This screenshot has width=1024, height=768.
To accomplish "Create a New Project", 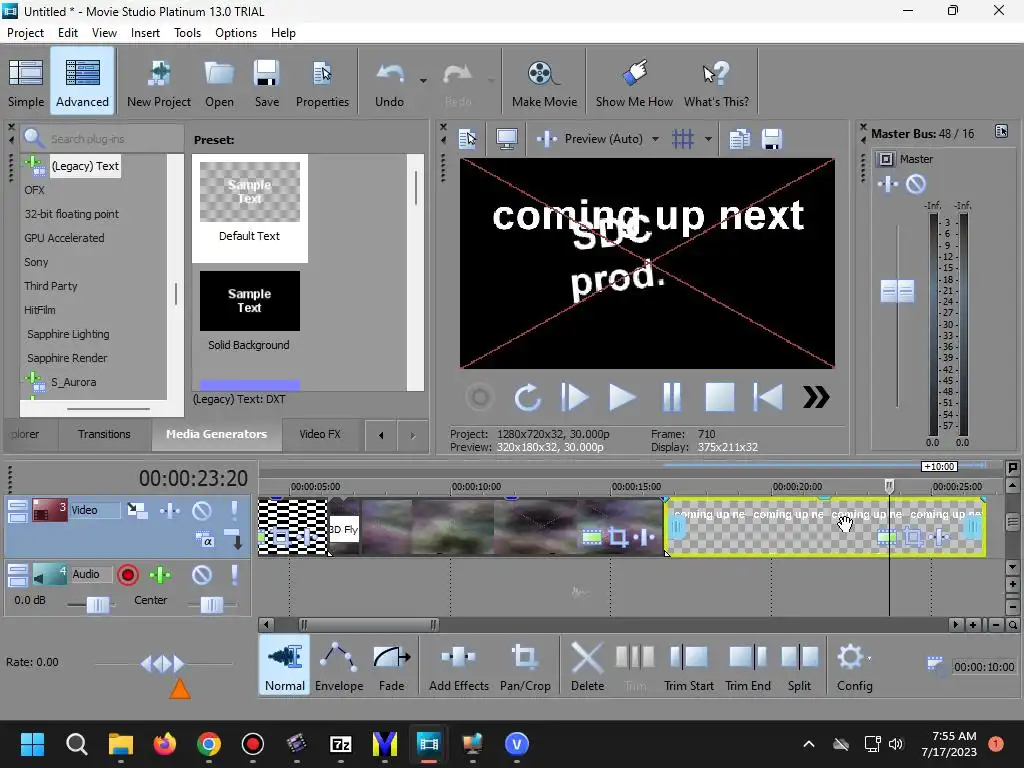I will coord(159,82).
